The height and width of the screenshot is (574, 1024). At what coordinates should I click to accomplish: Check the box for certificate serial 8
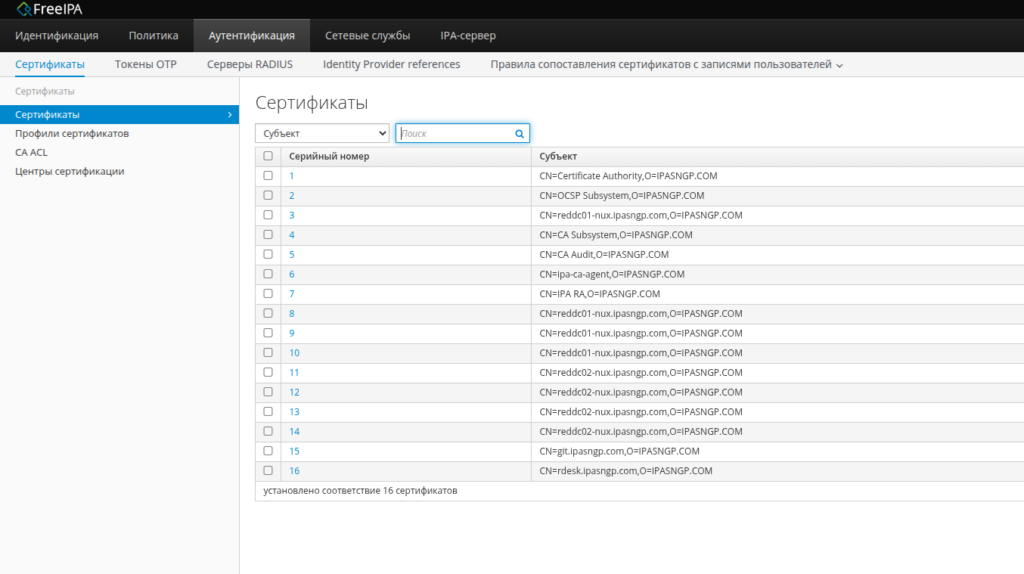pos(268,313)
